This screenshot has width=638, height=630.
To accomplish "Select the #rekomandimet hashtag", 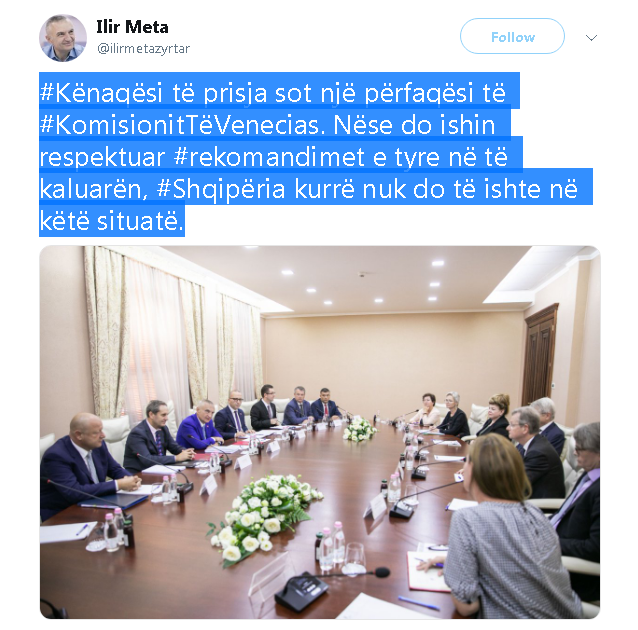I will tap(269, 157).
